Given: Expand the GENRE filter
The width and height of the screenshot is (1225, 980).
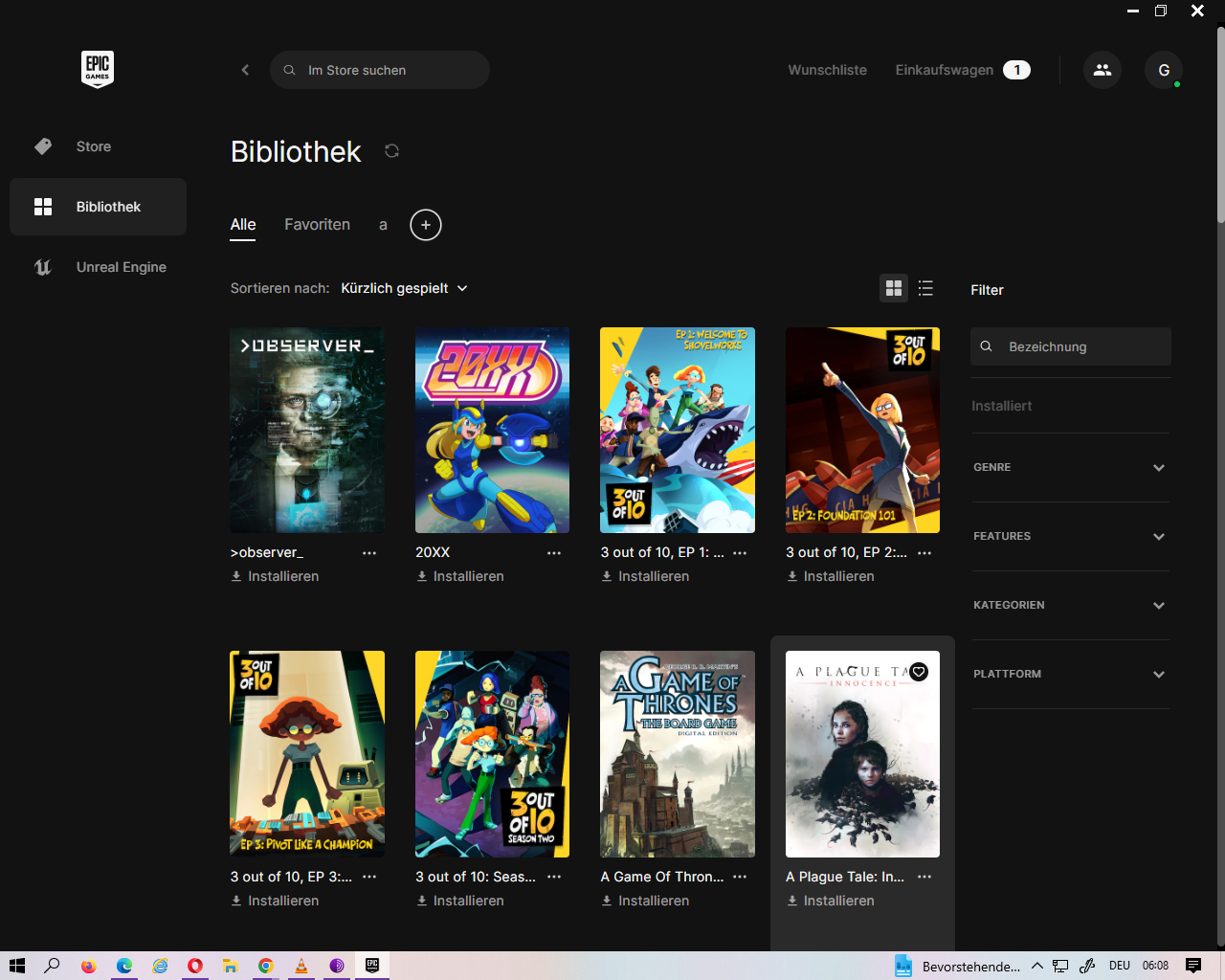Looking at the screenshot, I should click(x=1071, y=468).
